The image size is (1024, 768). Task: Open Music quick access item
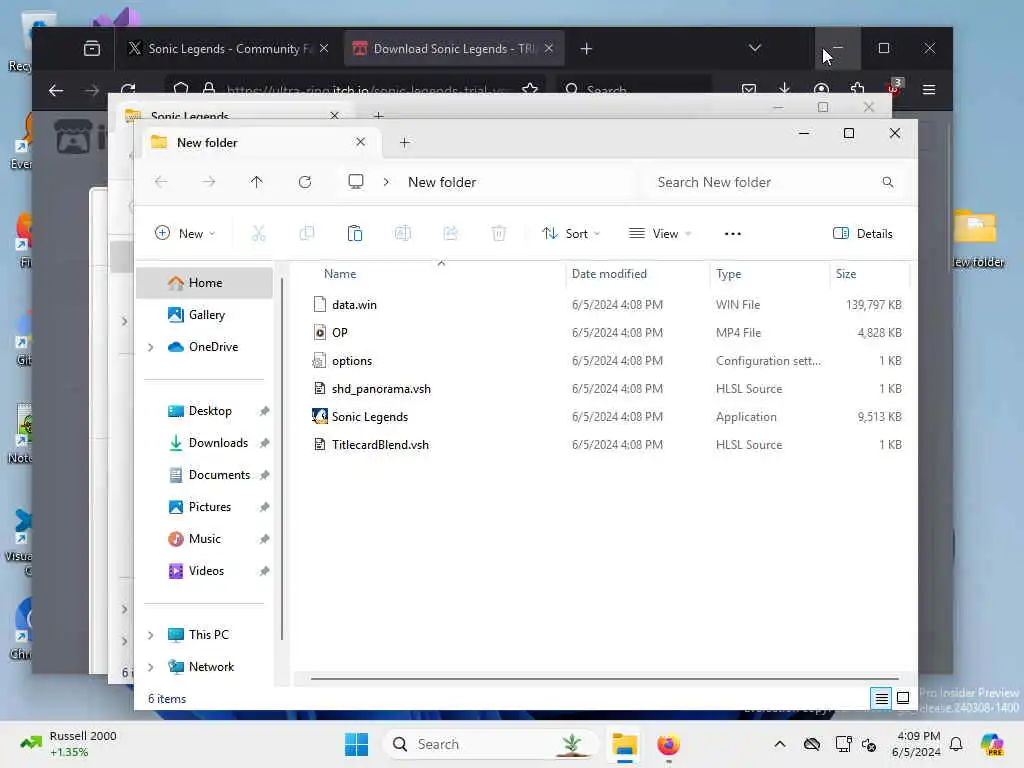pos(204,539)
